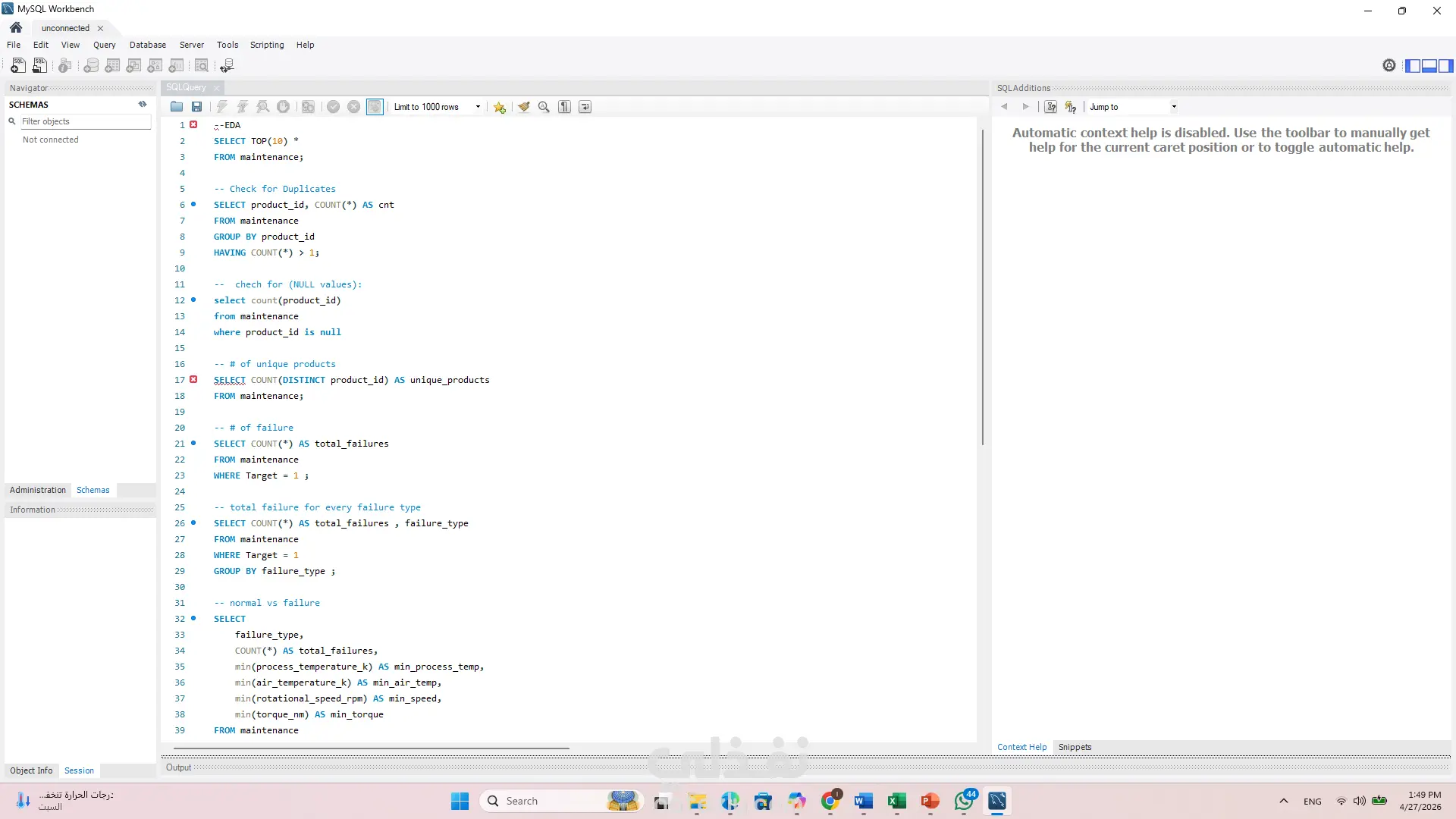Select the Object Info tab
Image resolution: width=1456 pixels, height=819 pixels.
[x=31, y=770]
